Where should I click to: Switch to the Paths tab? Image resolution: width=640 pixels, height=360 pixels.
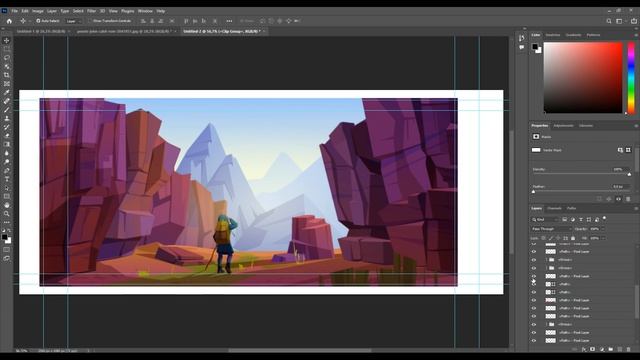(571, 208)
